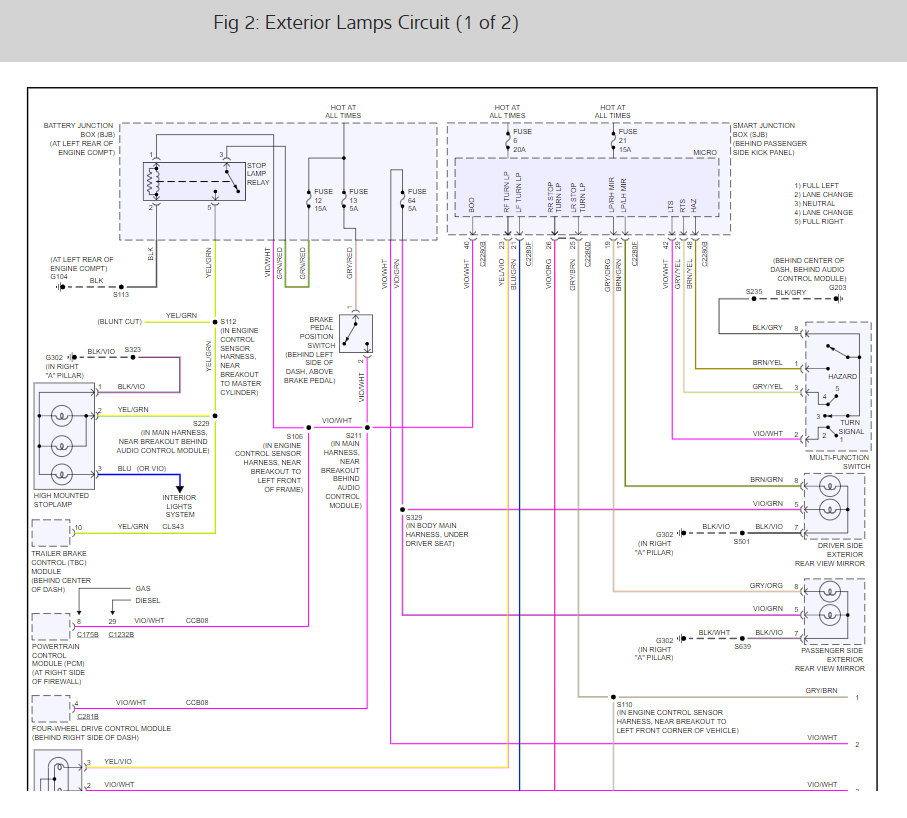This screenshot has height=818, width=907.
Task: Click the G302 ground symbol near S639
Action: [x=681, y=639]
